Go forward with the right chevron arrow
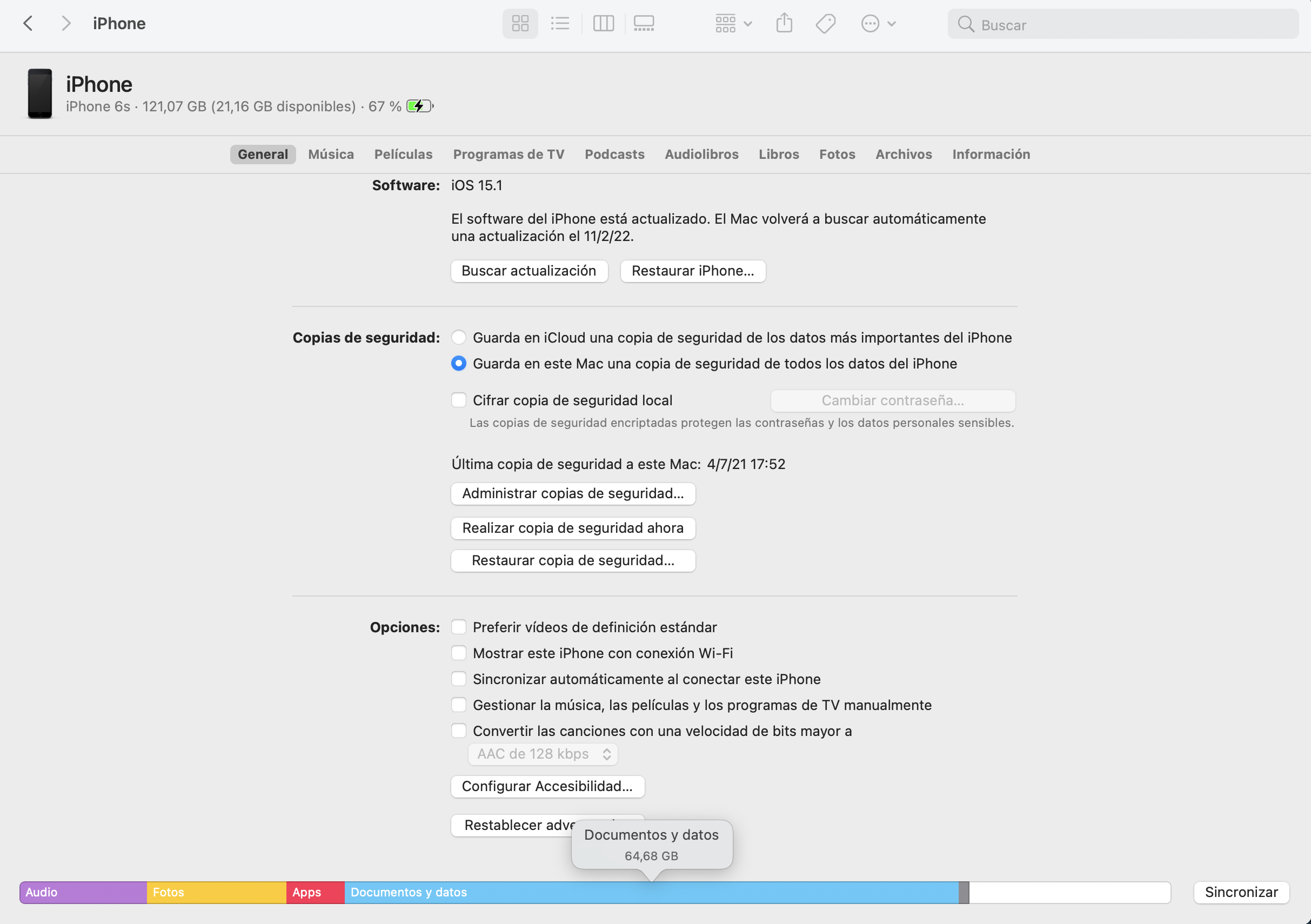1311x924 pixels. pos(66,23)
